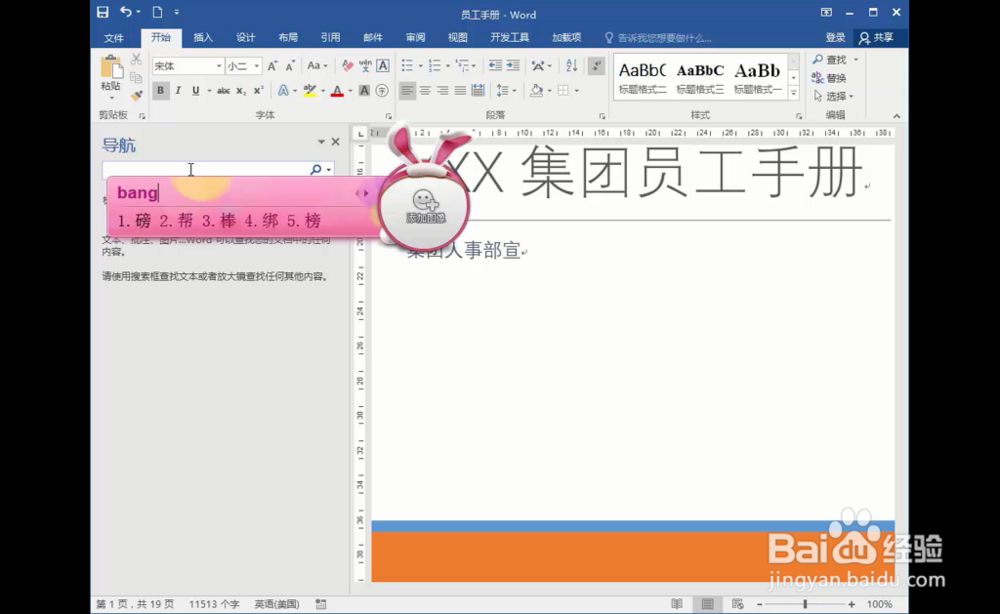Screen dimensions: 1000x614
Task: Close the 导航 navigation pane
Action: click(x=335, y=142)
